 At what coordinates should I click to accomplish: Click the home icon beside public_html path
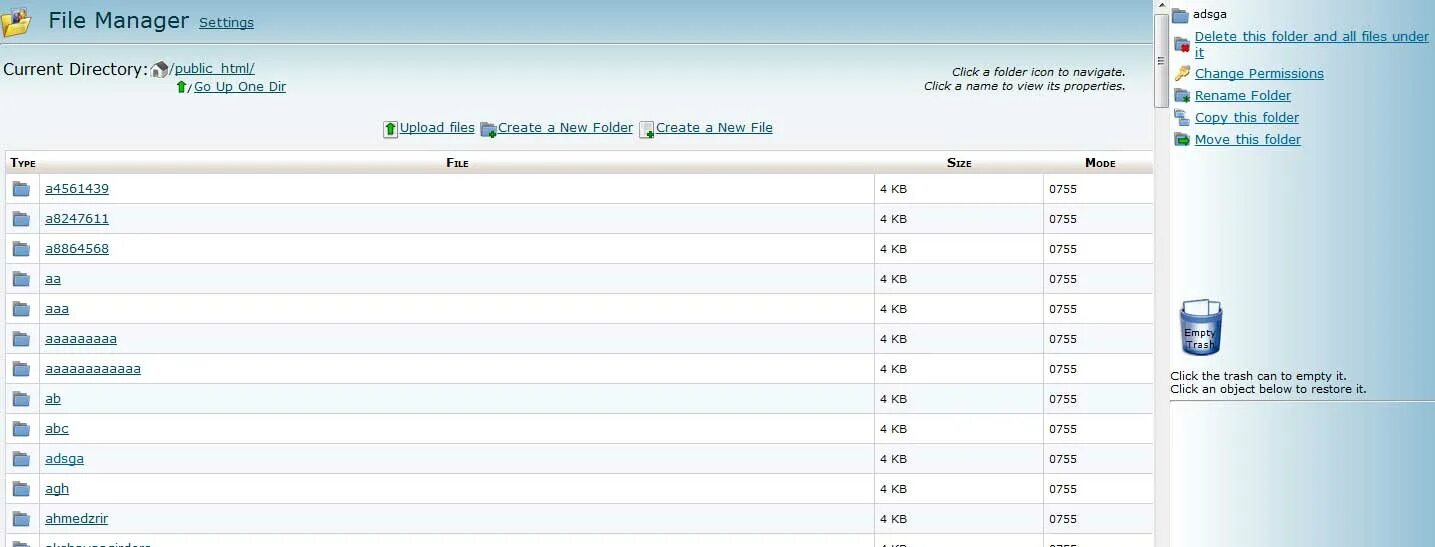(x=159, y=70)
